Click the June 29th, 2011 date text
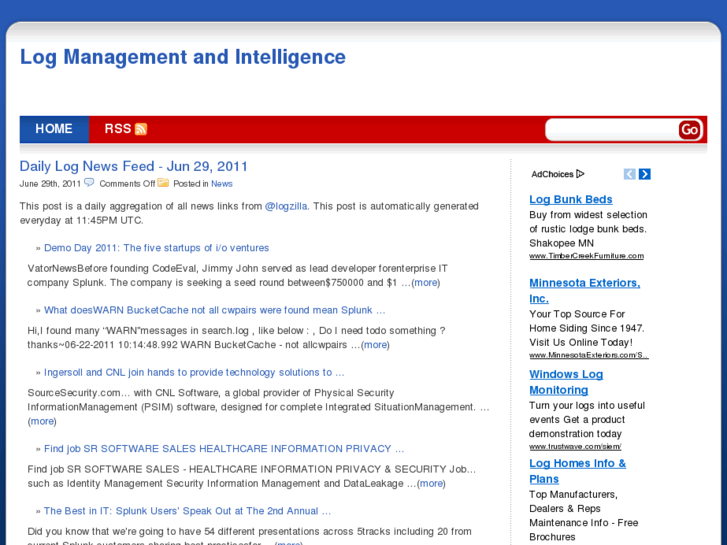The height and width of the screenshot is (545, 727). [50, 184]
